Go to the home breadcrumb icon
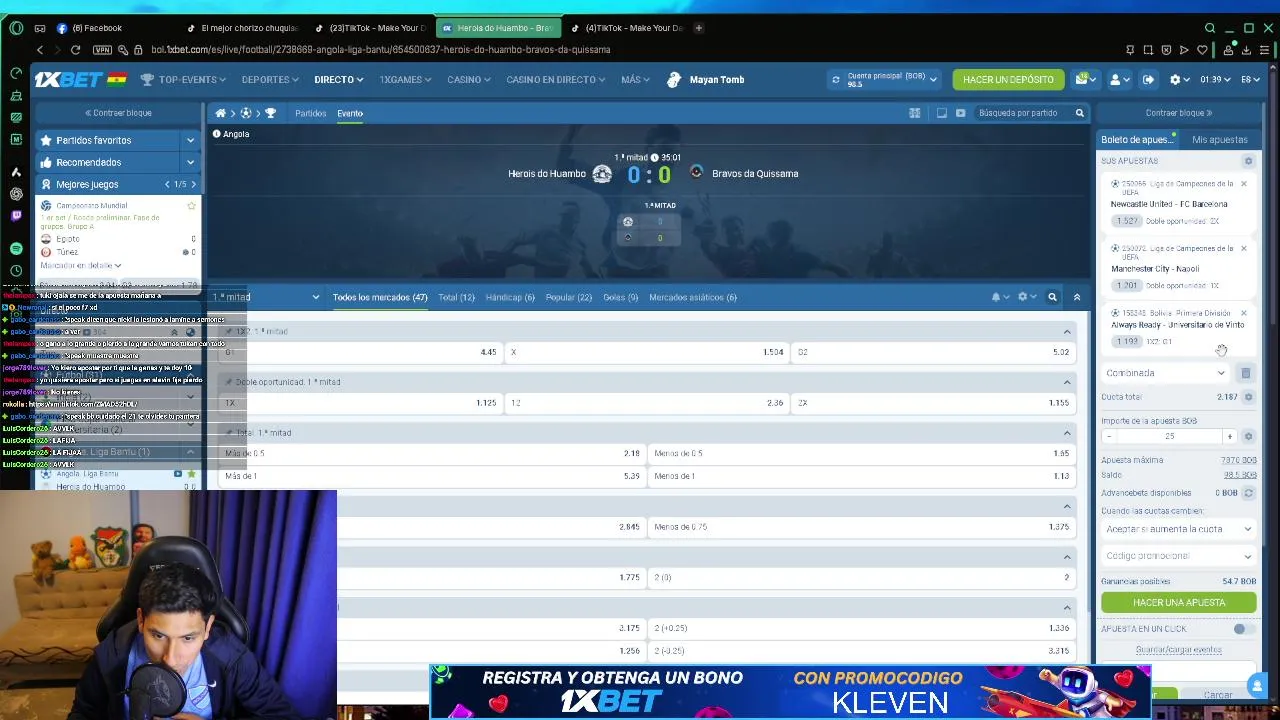 click(220, 113)
